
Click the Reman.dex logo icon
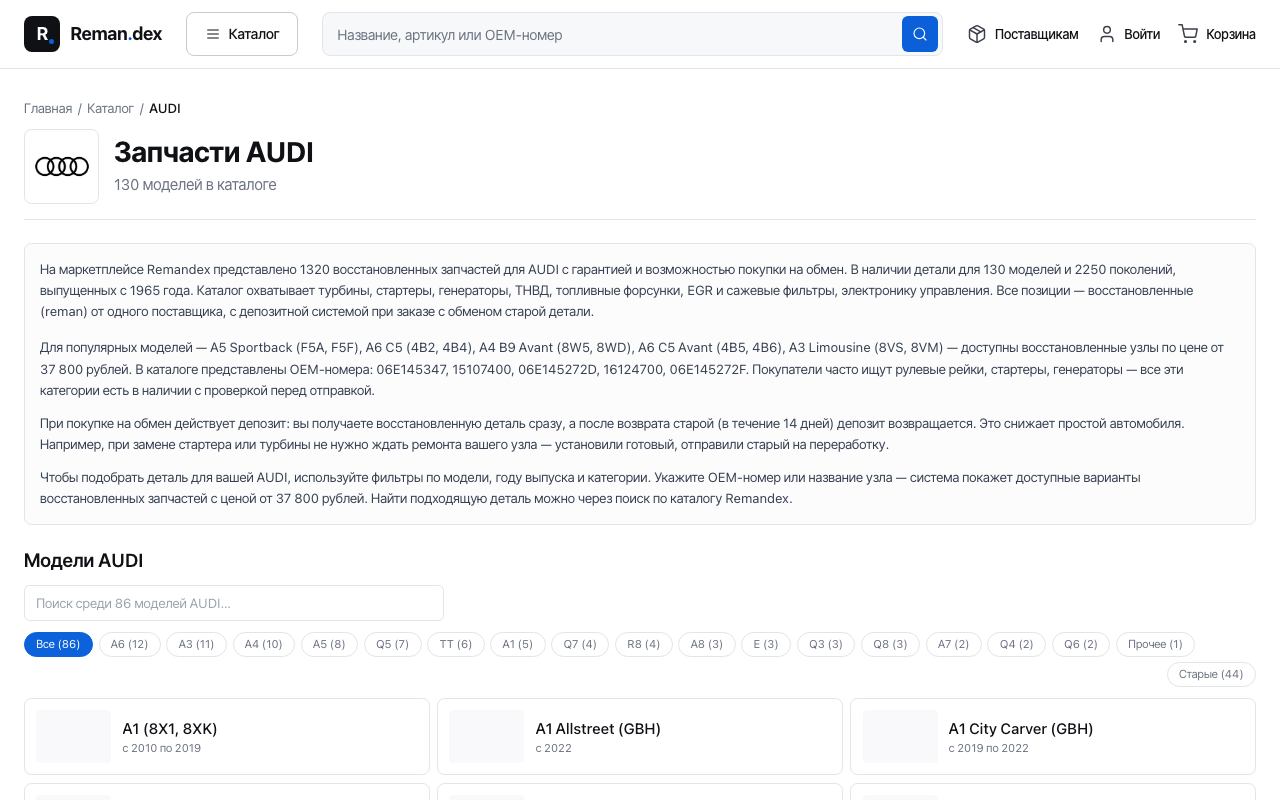click(x=42, y=34)
